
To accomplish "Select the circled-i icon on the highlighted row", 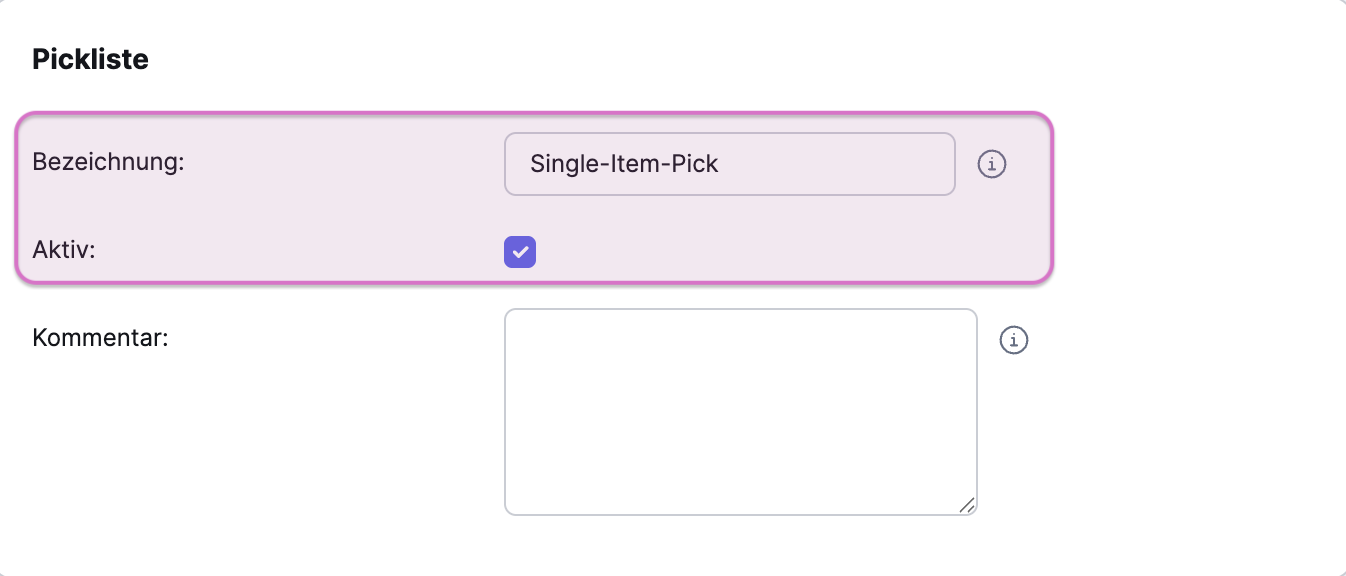I will pyautogui.click(x=991, y=164).
